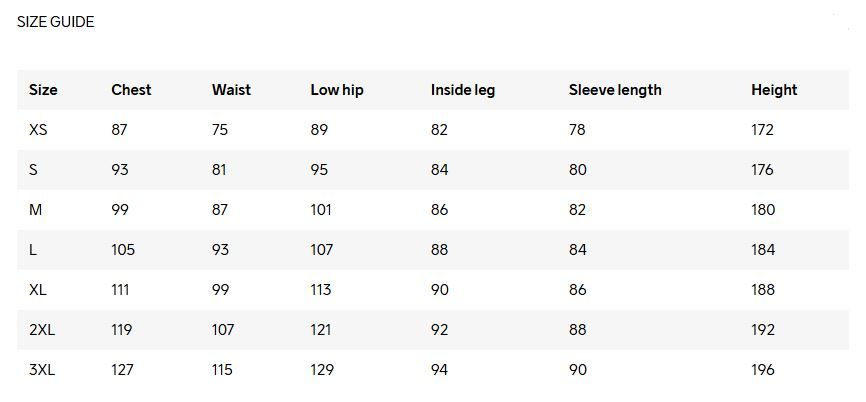Click the Sleeve length column header
The height and width of the screenshot is (402, 866).
(x=615, y=90)
